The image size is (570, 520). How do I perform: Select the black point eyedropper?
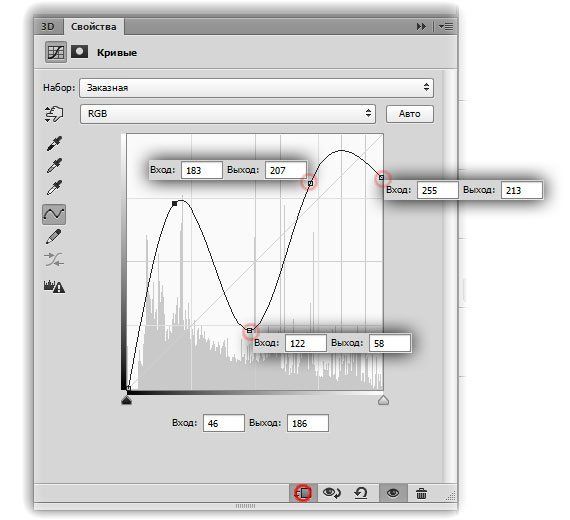point(55,143)
